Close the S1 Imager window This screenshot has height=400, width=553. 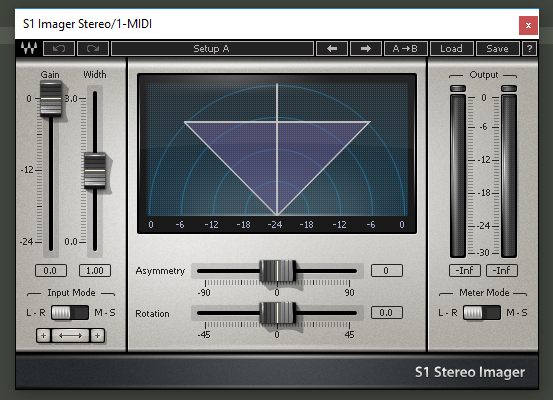click(x=528, y=25)
